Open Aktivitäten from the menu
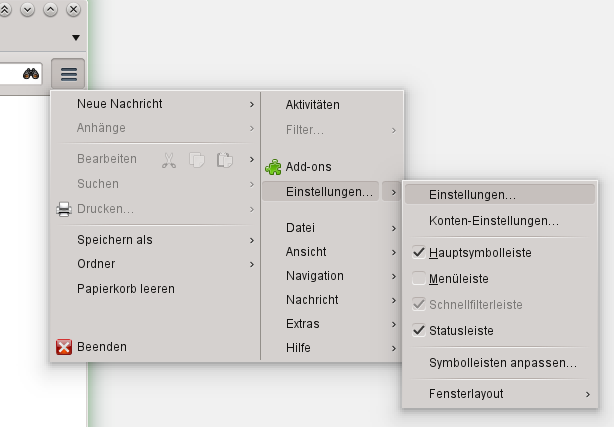614x427 pixels. [312, 104]
